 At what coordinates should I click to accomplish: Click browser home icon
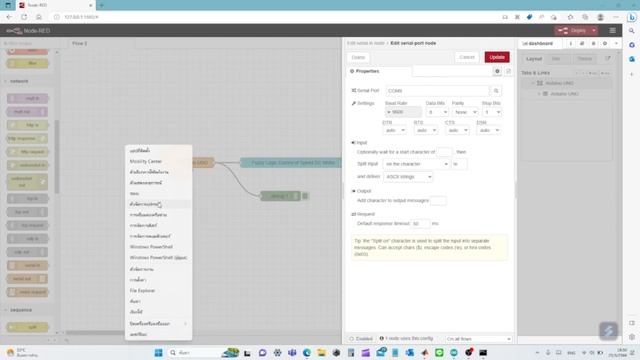click(39, 17)
